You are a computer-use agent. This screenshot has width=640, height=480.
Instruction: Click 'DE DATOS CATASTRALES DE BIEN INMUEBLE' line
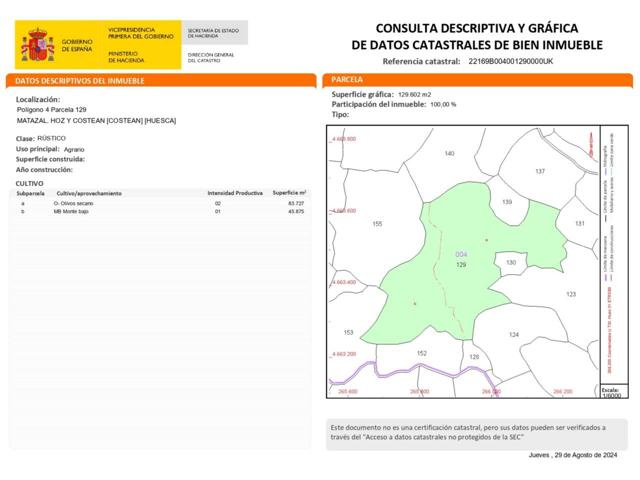pyautogui.click(x=477, y=45)
